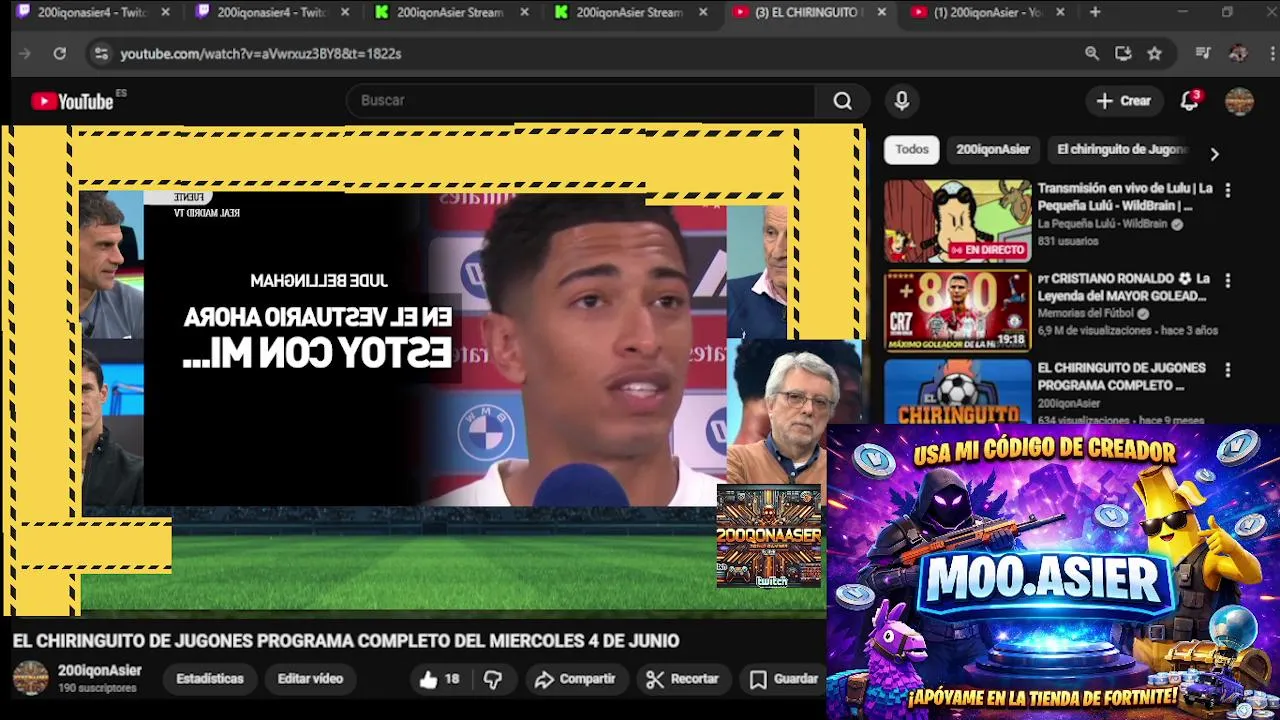The image size is (1280, 720).
Task: Open the El Chiringuito suggestion thumbnail
Action: click(957, 391)
